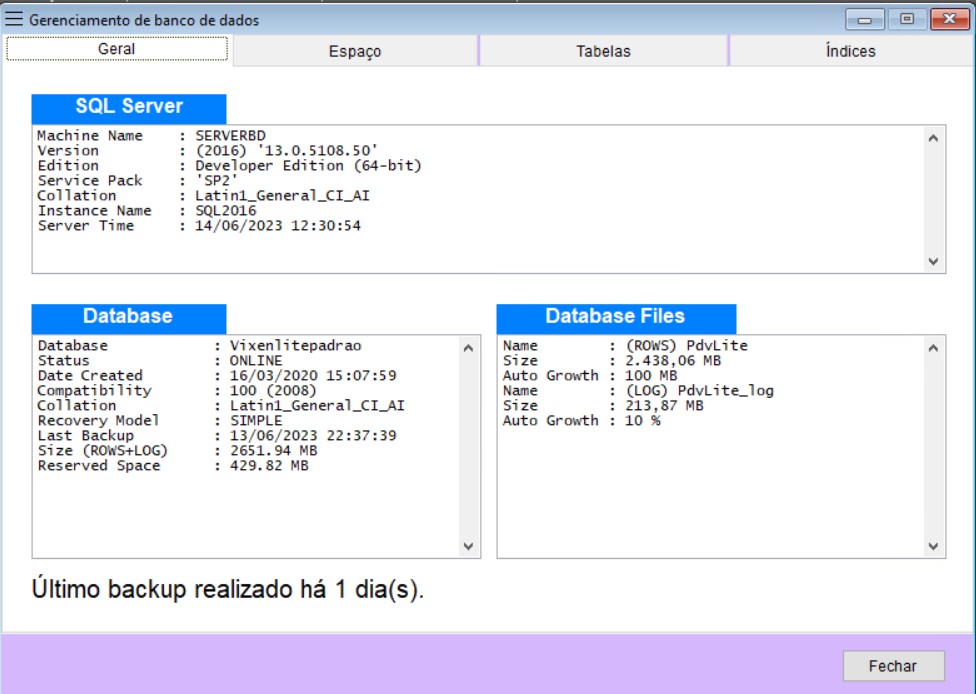
Task: Minimize the Gerenciamento de banco de dados window
Action: click(863, 19)
